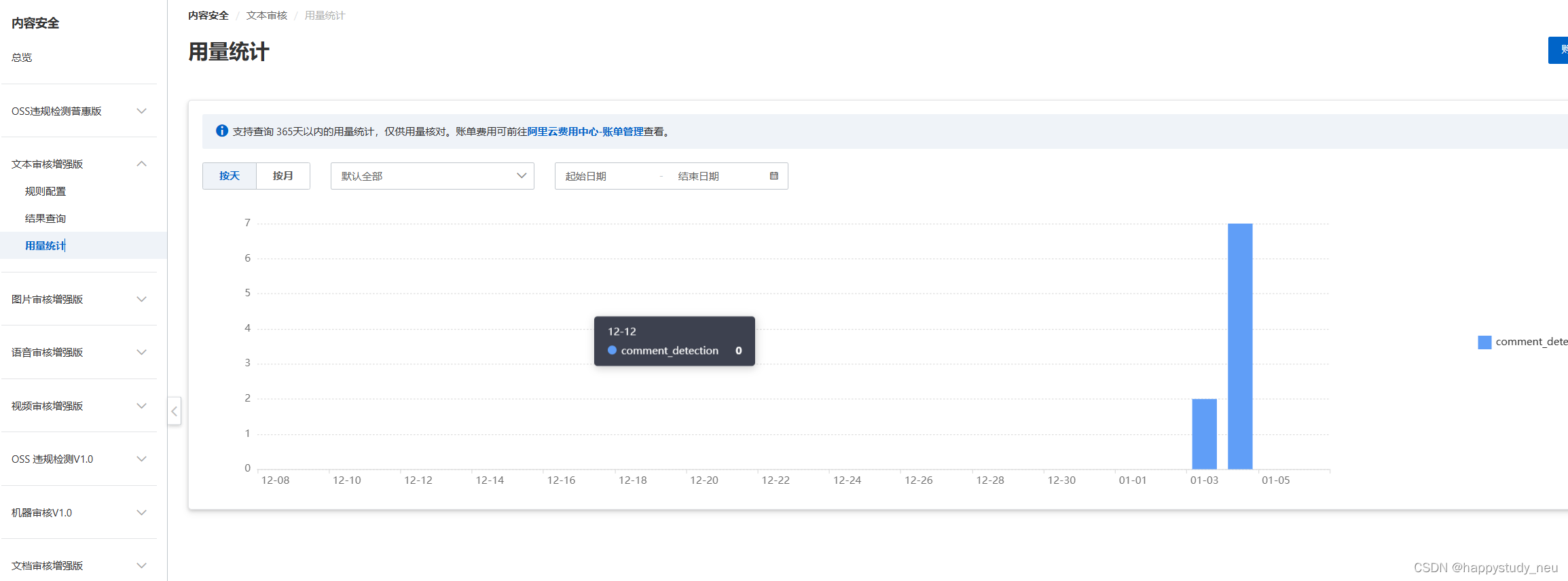Collapse 文本审核增强版 menu section
The height and width of the screenshot is (581, 1568).
[79, 164]
